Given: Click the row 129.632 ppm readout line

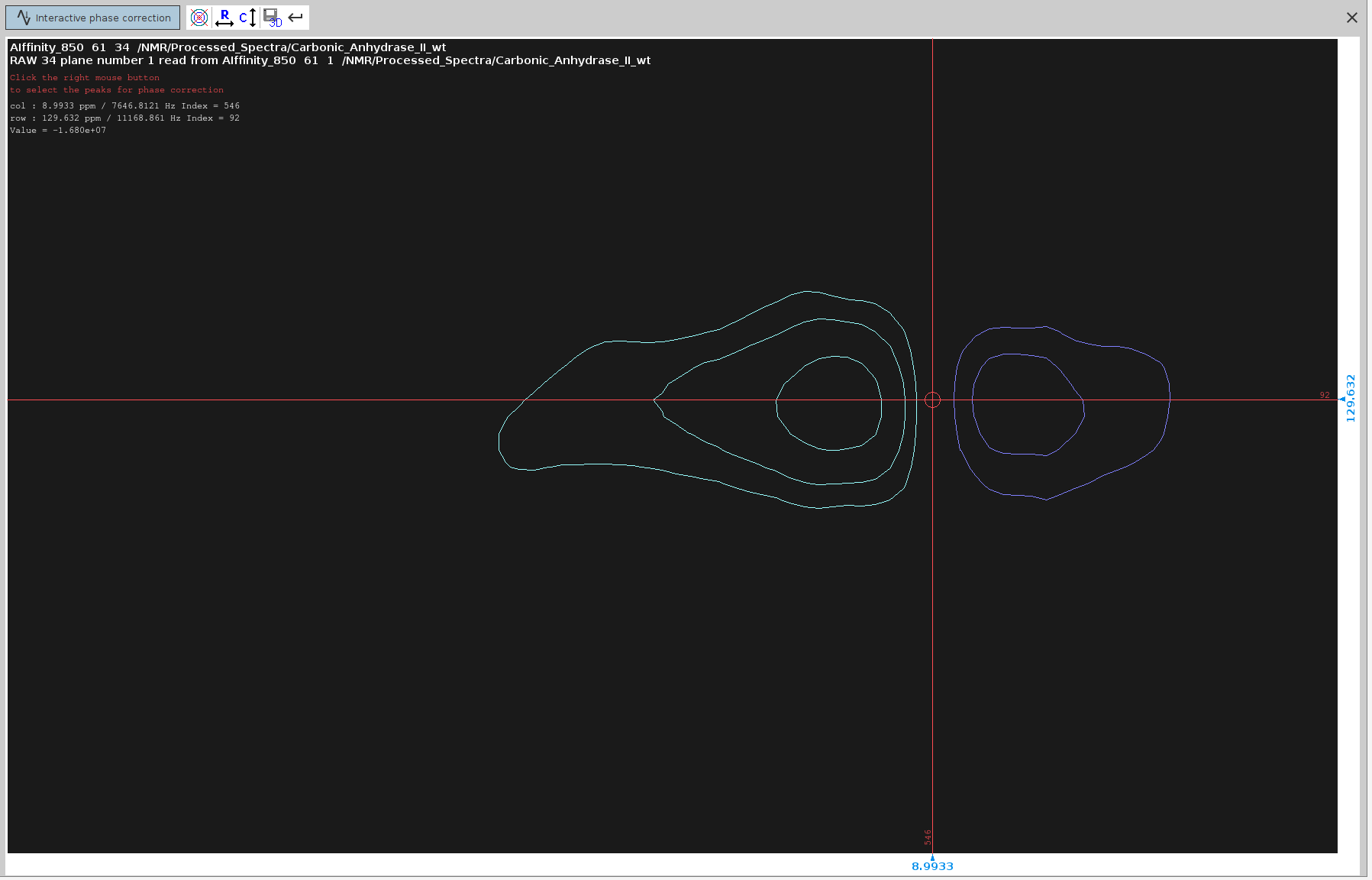Looking at the screenshot, I should click(124, 118).
